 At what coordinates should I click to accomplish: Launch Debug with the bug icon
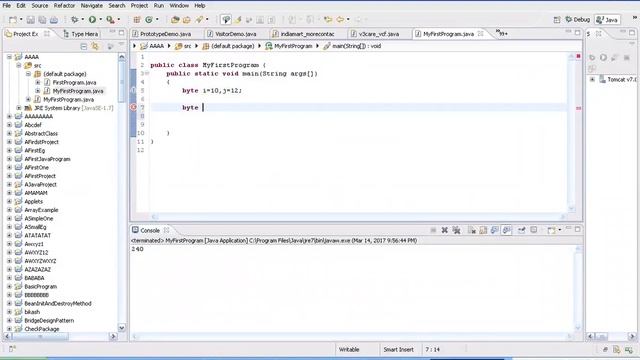pyautogui.click(x=74, y=20)
